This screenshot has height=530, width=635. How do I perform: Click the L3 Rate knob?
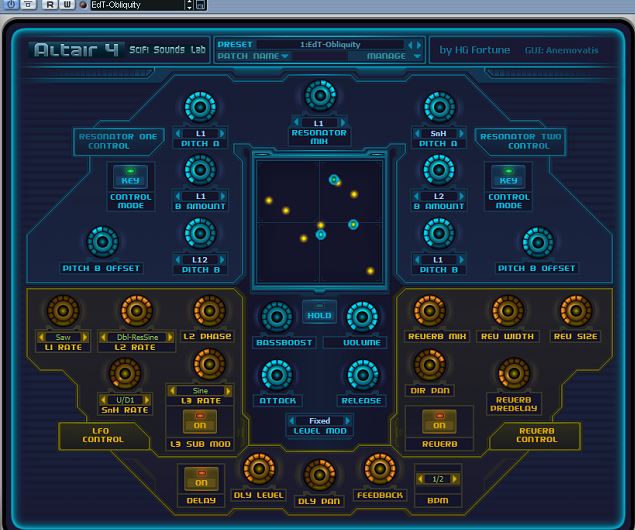tap(209, 364)
